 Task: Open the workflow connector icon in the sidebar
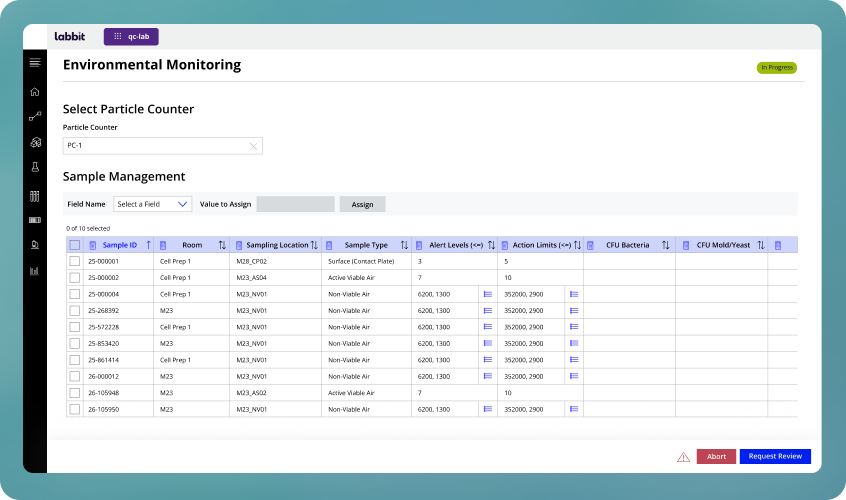pos(35,117)
